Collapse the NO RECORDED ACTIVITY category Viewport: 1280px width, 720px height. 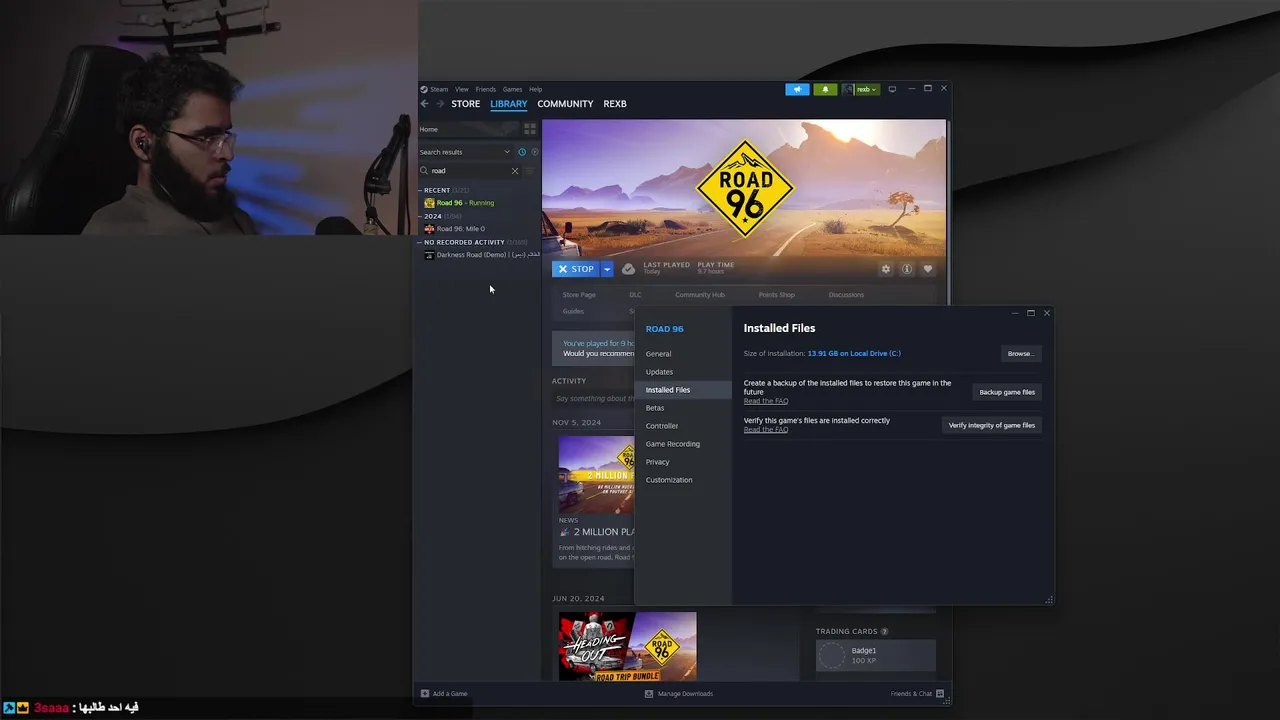pos(420,242)
